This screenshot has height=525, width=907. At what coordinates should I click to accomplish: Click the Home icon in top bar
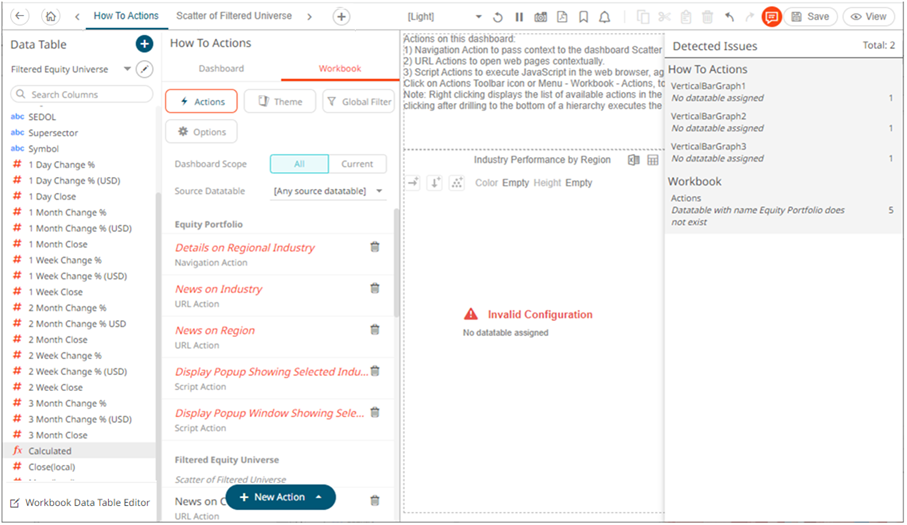click(x=52, y=17)
